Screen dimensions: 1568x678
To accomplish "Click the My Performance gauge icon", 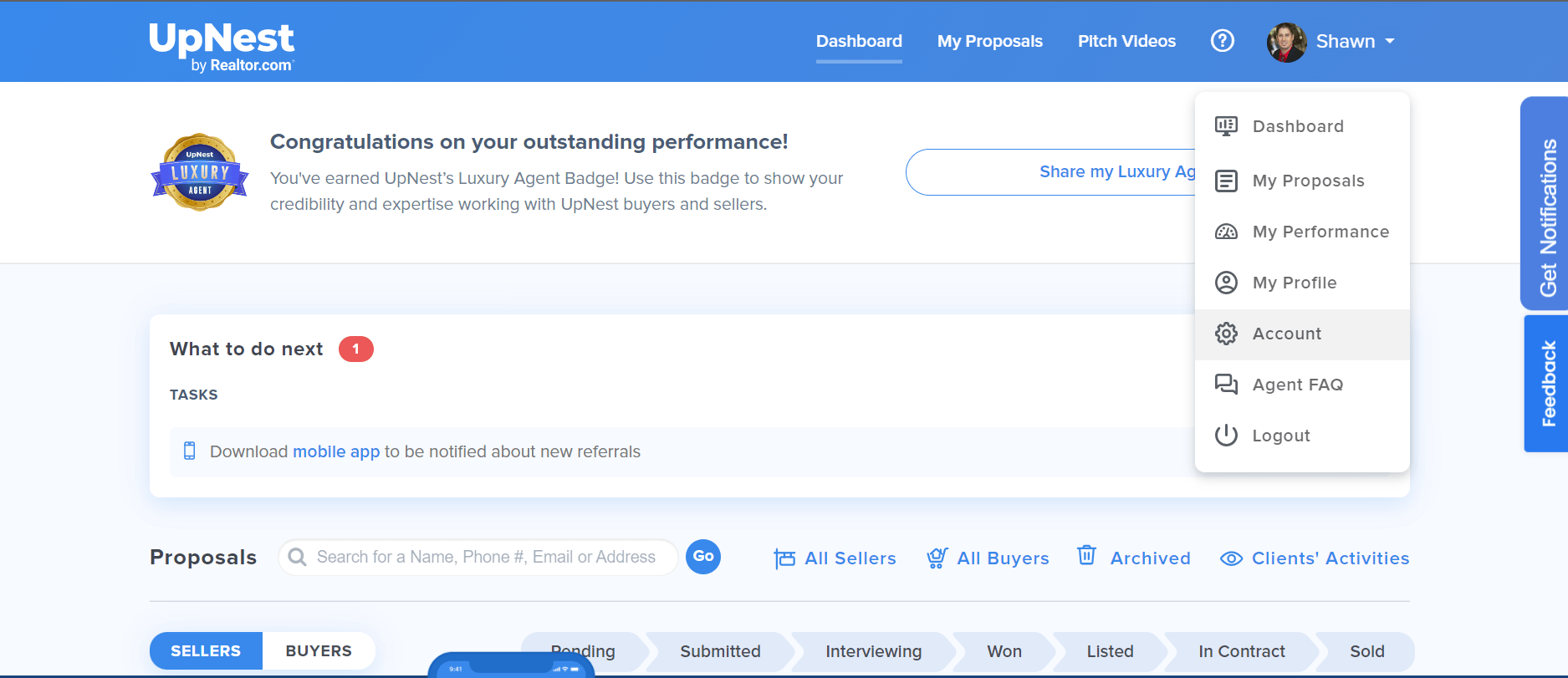I will point(1226,232).
